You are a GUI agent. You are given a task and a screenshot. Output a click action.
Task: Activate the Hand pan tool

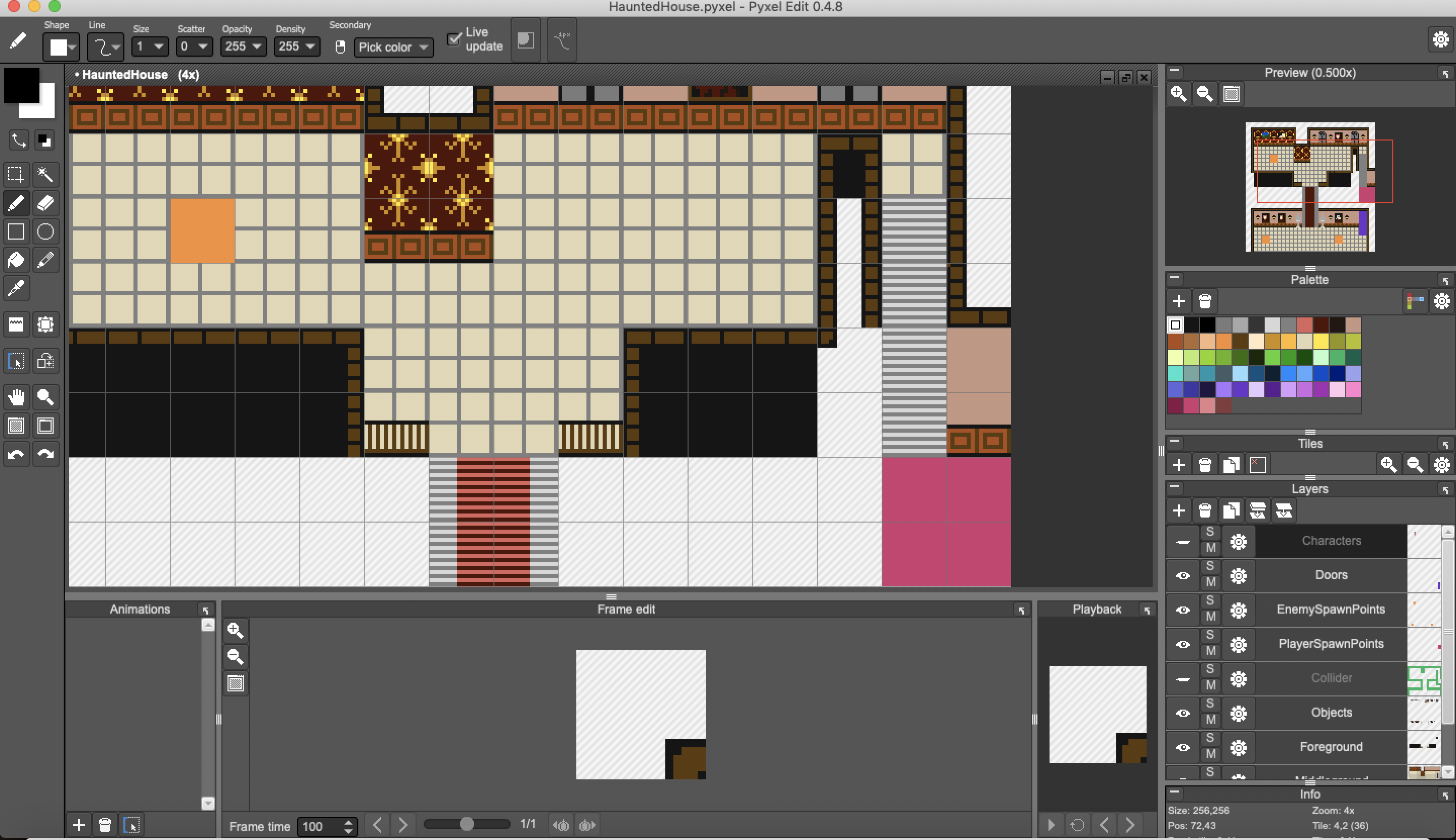[x=16, y=397]
